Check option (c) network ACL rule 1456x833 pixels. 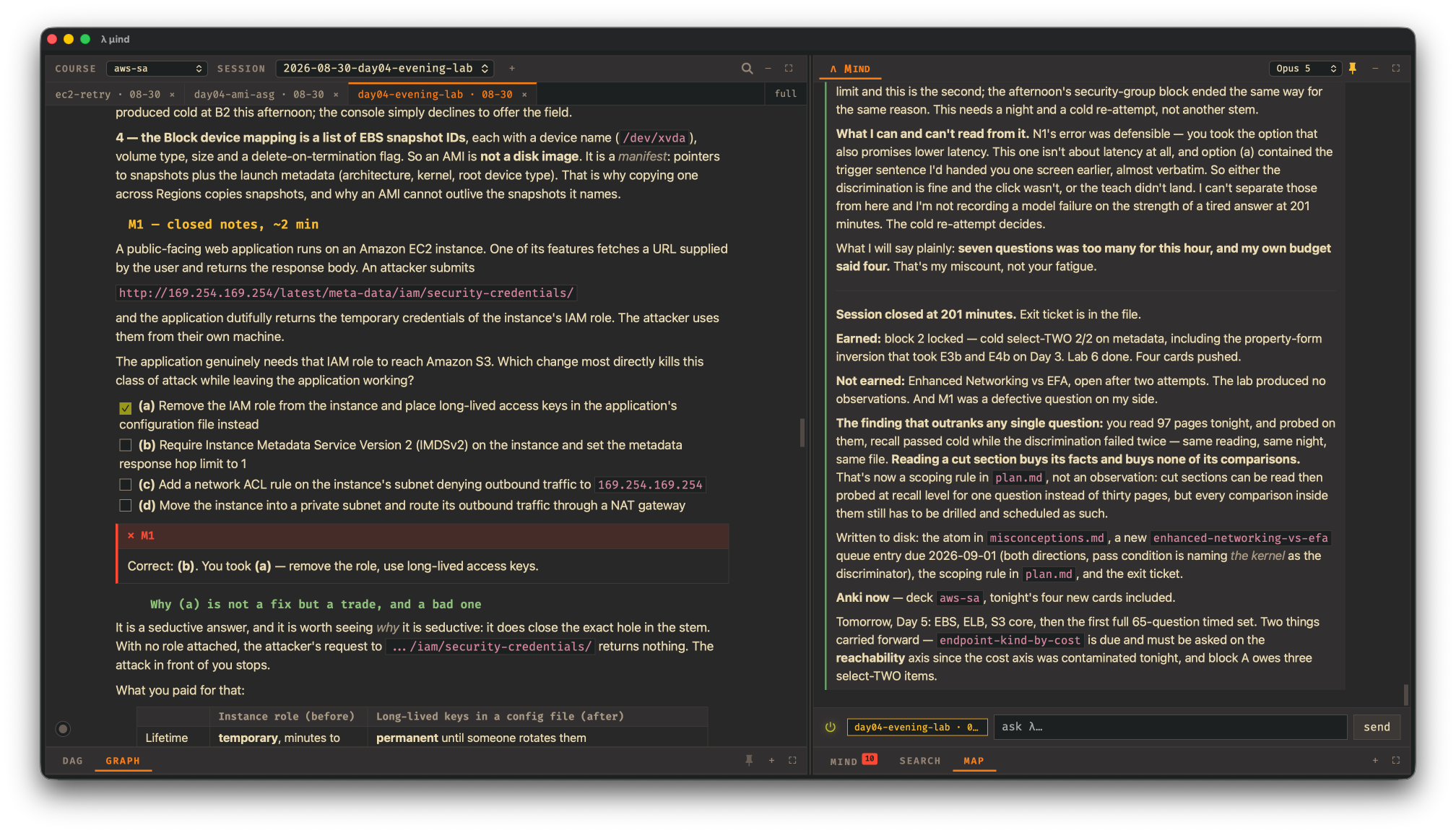pyautogui.click(x=126, y=485)
